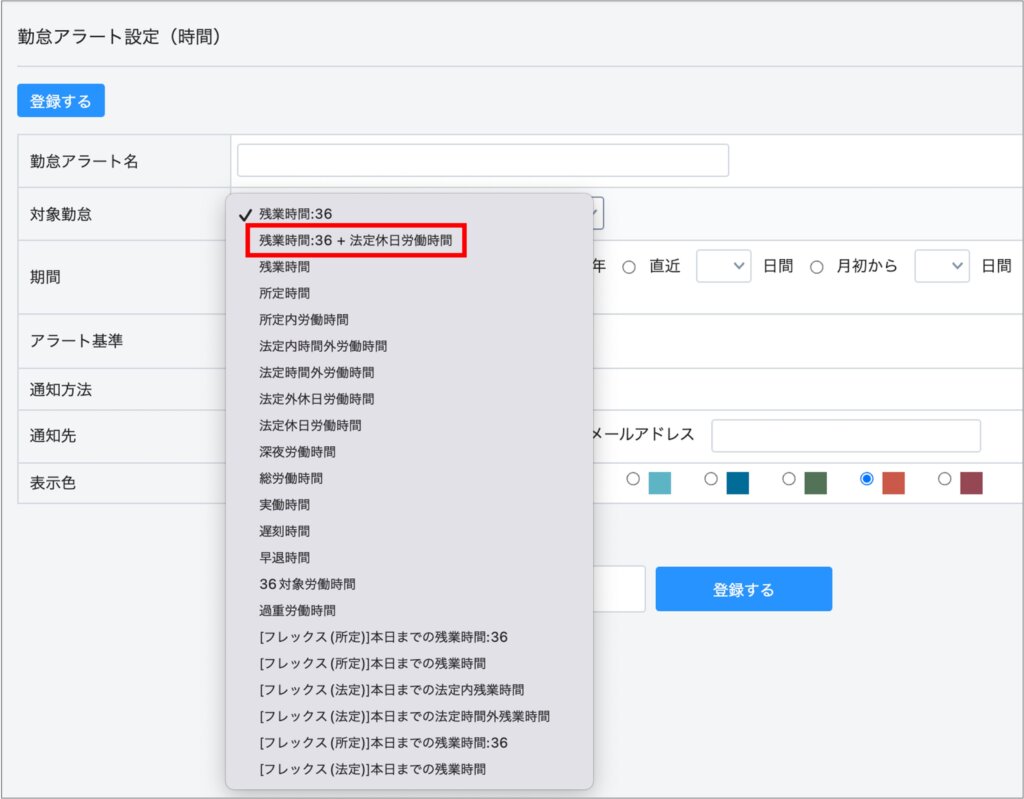This screenshot has width=1024, height=799.
Task: Select the 月初から radio button
Action: 816,267
